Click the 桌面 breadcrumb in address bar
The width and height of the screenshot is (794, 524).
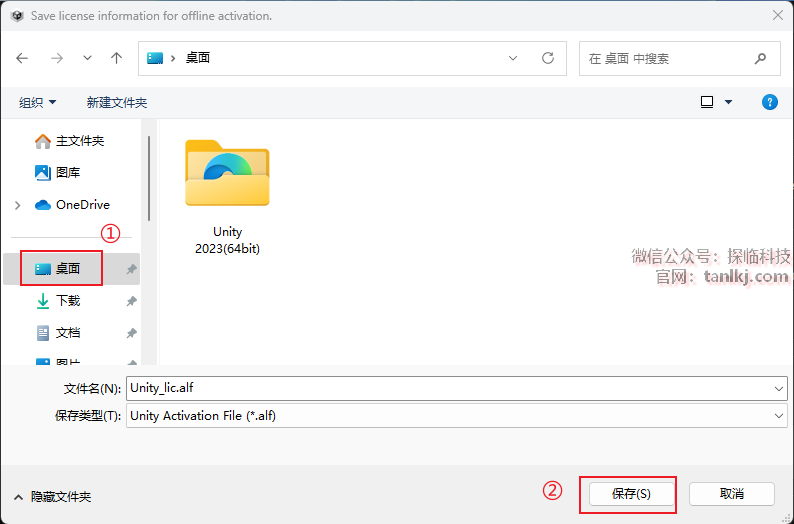pyautogui.click(x=197, y=58)
